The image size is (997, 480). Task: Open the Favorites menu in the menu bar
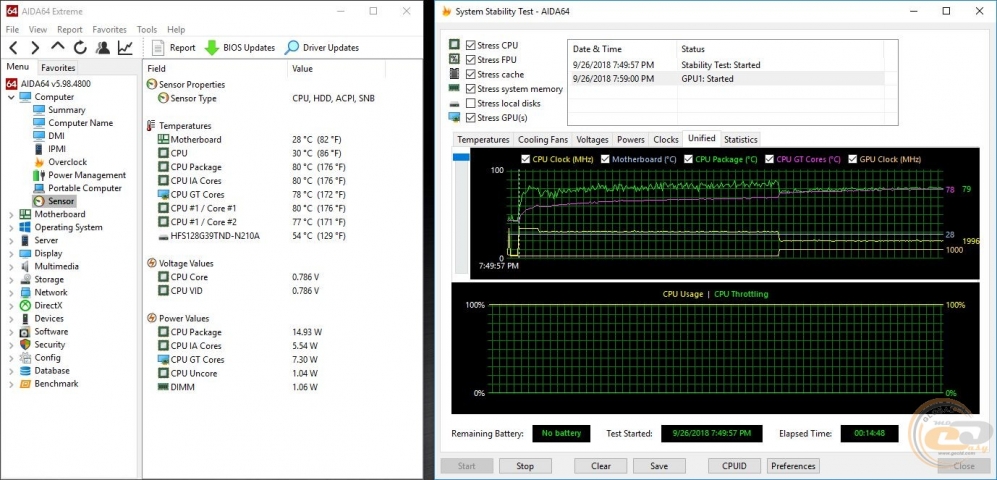pos(109,29)
